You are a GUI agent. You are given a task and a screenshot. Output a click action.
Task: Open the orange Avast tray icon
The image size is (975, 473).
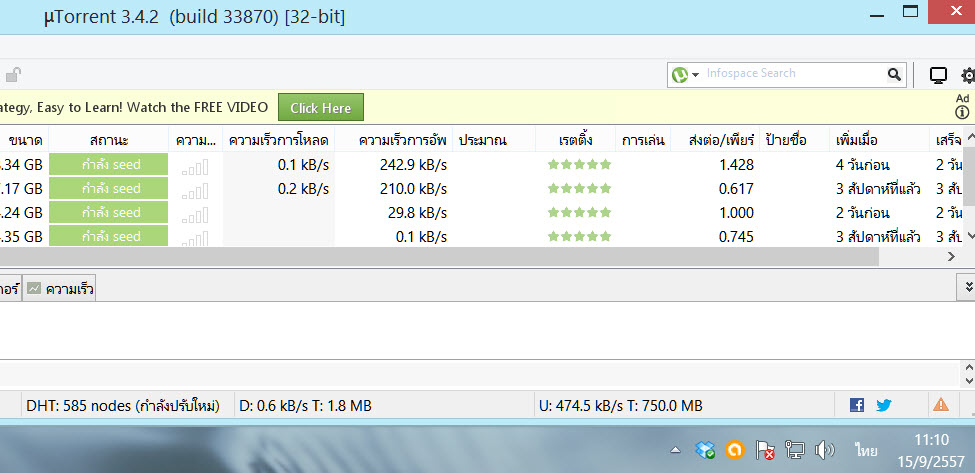tap(735, 449)
